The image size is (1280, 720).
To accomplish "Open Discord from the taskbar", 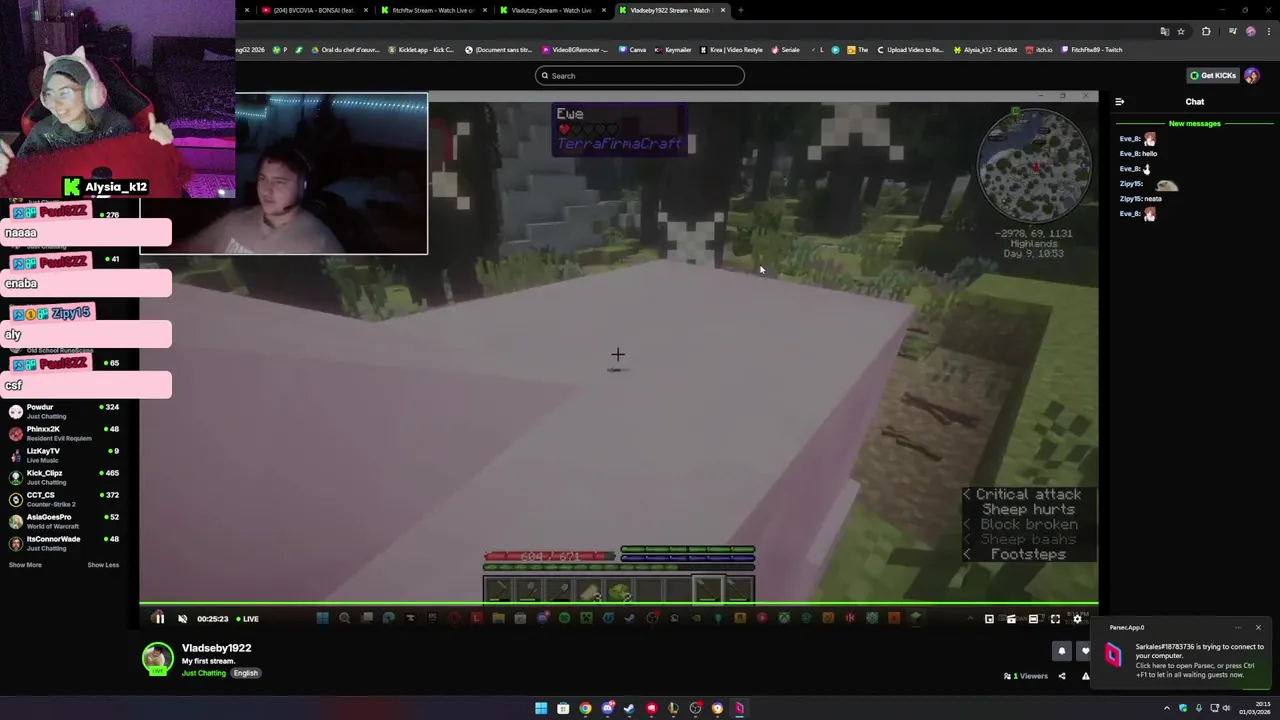I will click(607, 708).
